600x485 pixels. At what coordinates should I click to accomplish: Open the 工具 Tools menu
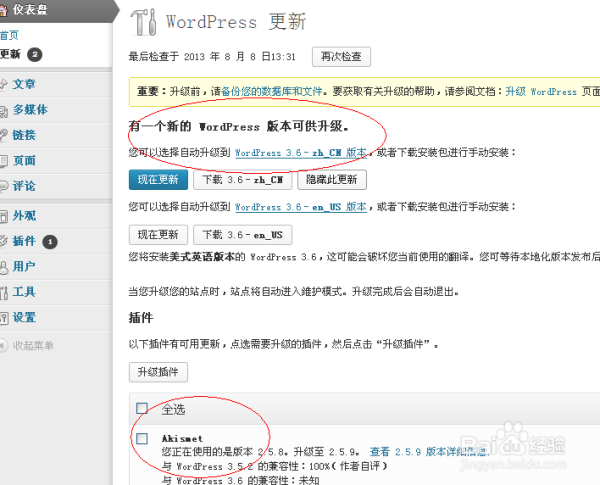click(x=24, y=292)
